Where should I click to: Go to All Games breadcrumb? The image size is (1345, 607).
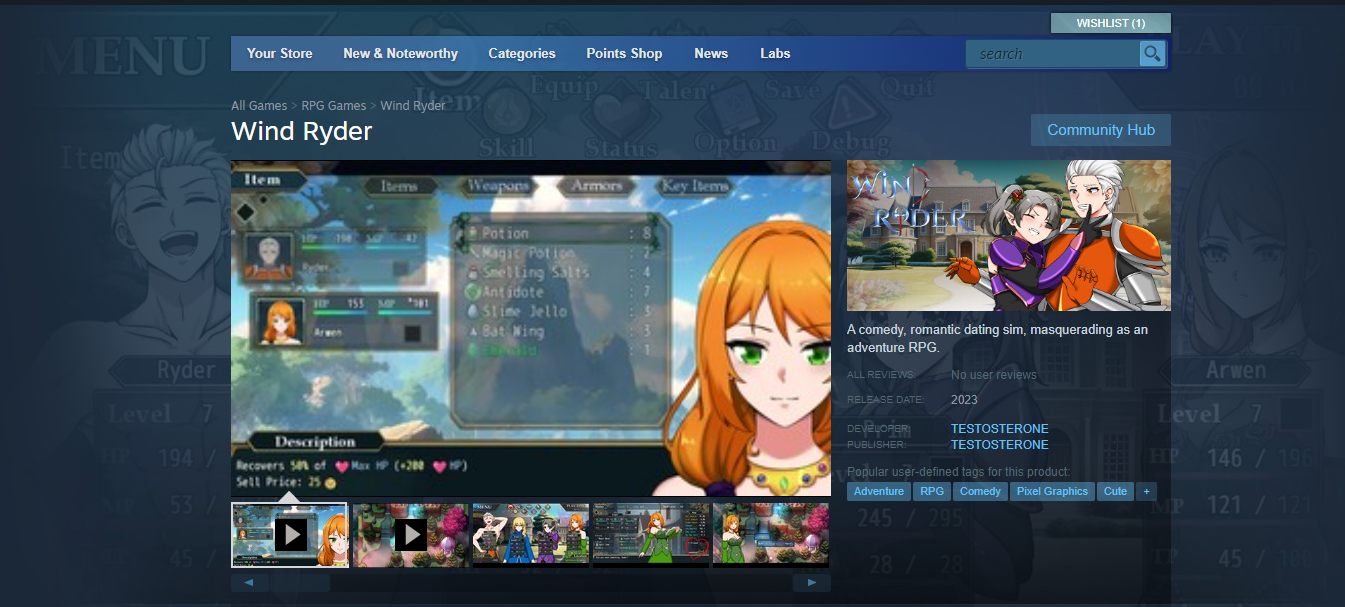tap(259, 105)
